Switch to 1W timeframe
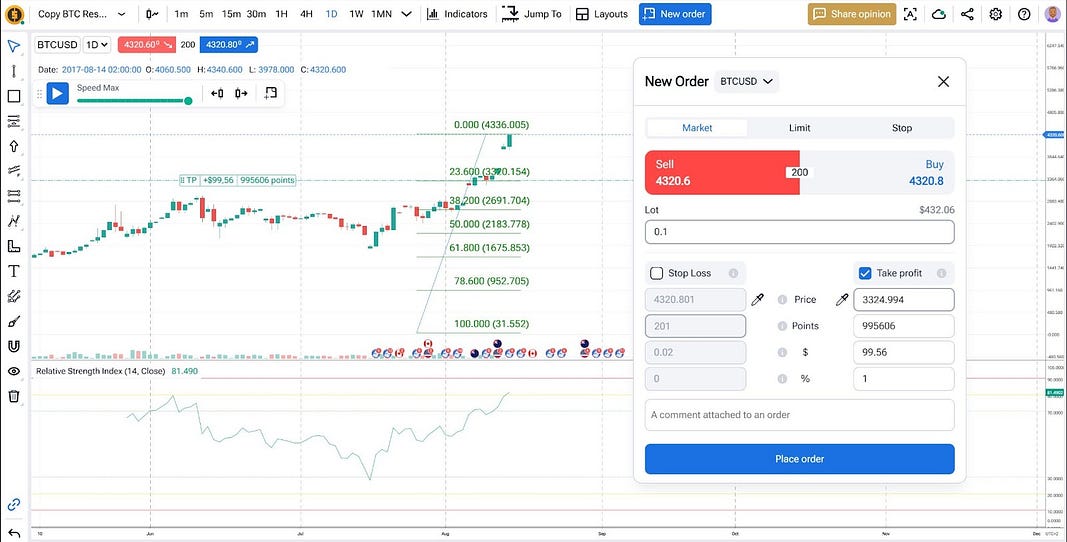Viewport: 1067px width, 542px height. tap(356, 14)
